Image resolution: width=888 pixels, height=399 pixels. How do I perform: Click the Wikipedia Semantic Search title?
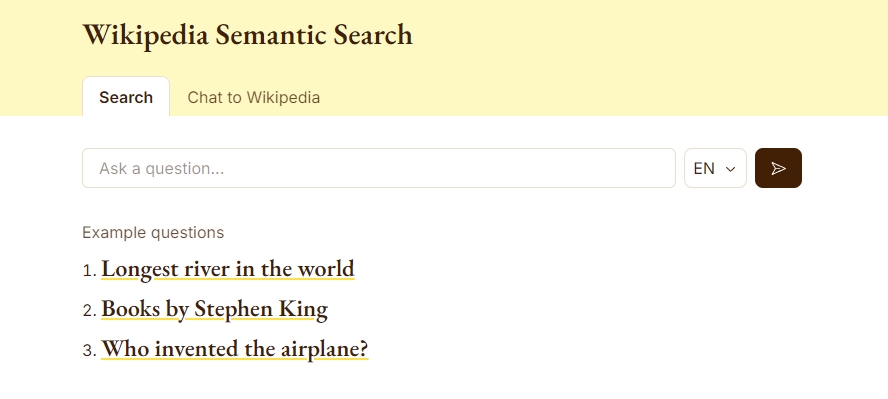(x=247, y=35)
